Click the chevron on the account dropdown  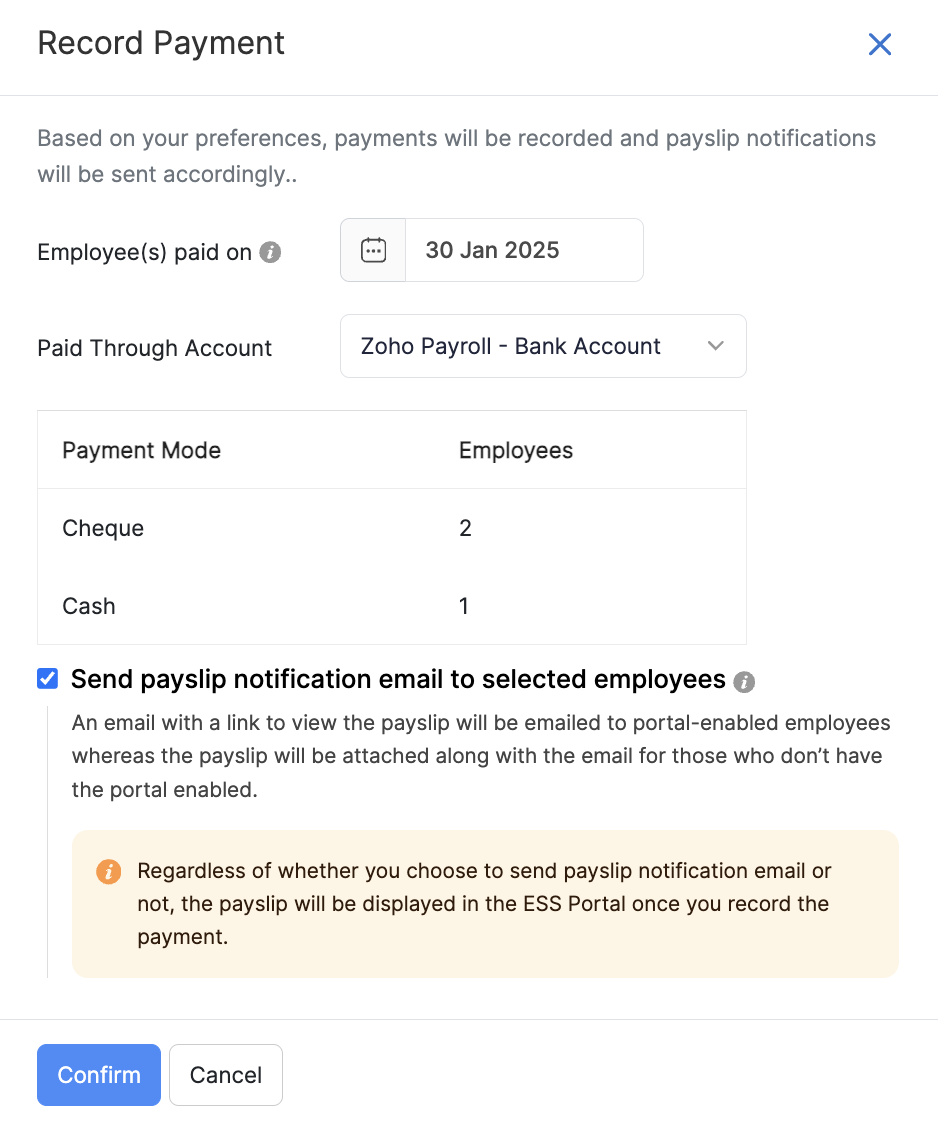pos(715,345)
